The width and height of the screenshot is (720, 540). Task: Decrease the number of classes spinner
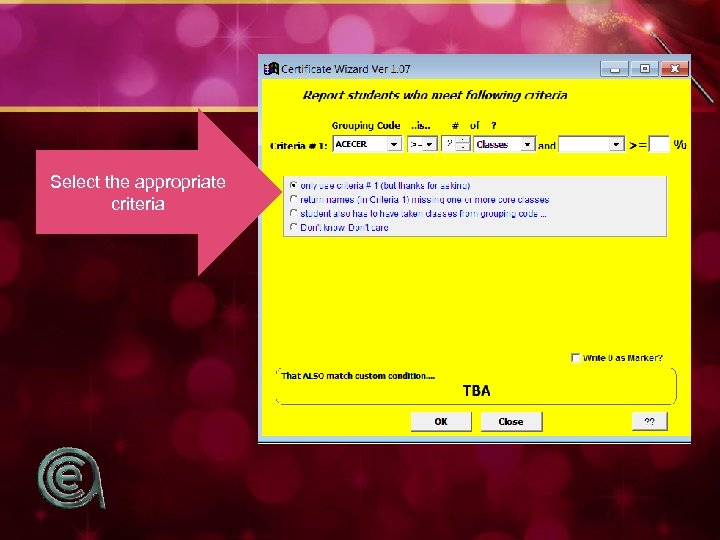point(463,147)
